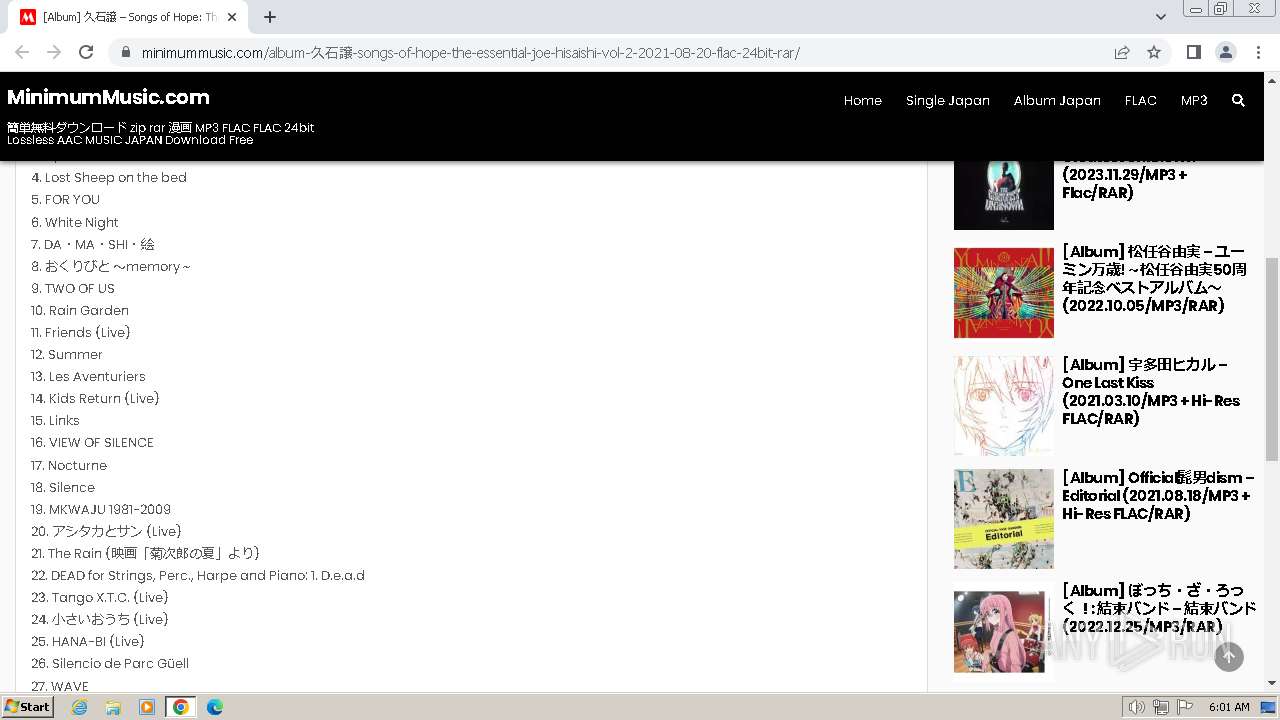Open the site search magnifier icon
Screen dimensions: 1280x720
pos(1238,101)
